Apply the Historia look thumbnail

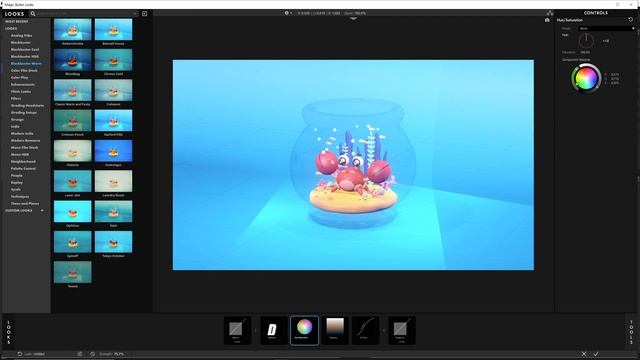tap(73, 151)
